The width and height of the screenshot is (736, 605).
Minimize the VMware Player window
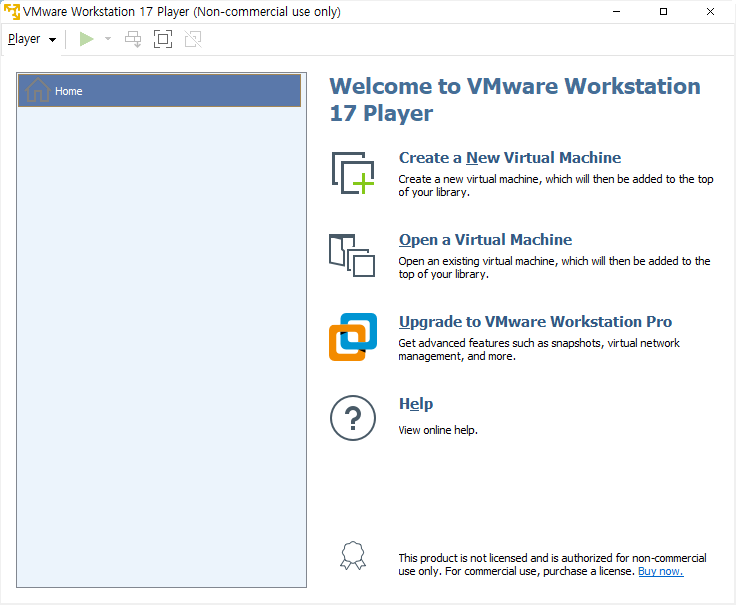616,11
